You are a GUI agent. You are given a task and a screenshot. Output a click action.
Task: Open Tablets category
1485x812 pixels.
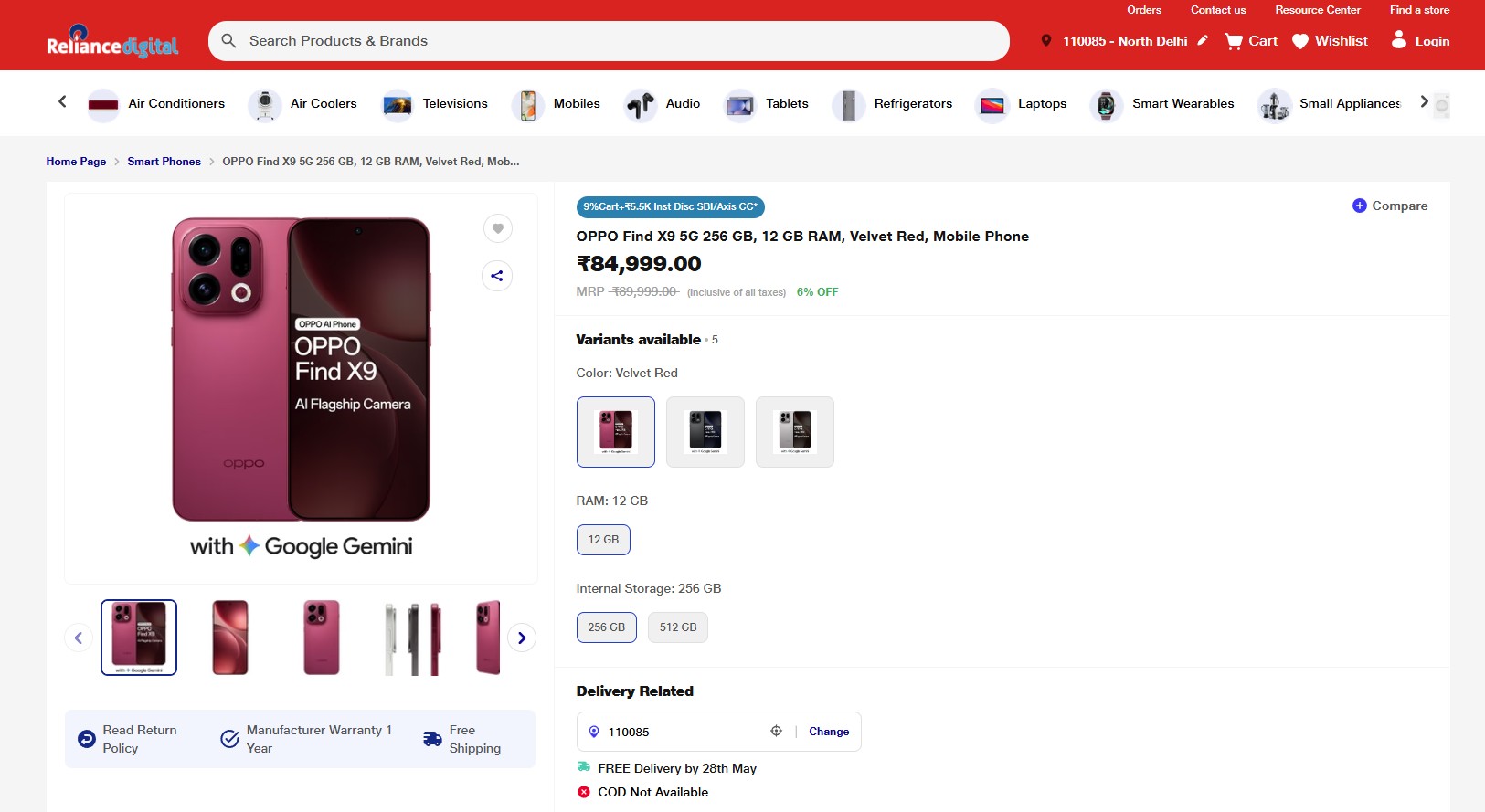pos(766,104)
